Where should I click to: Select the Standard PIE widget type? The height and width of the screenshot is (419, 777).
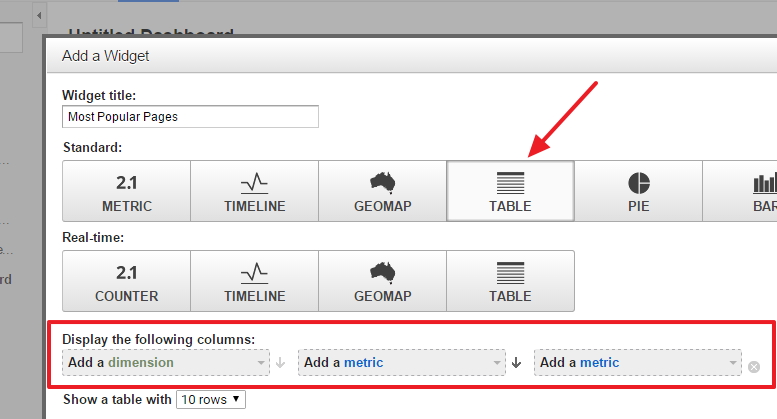[x=638, y=191]
